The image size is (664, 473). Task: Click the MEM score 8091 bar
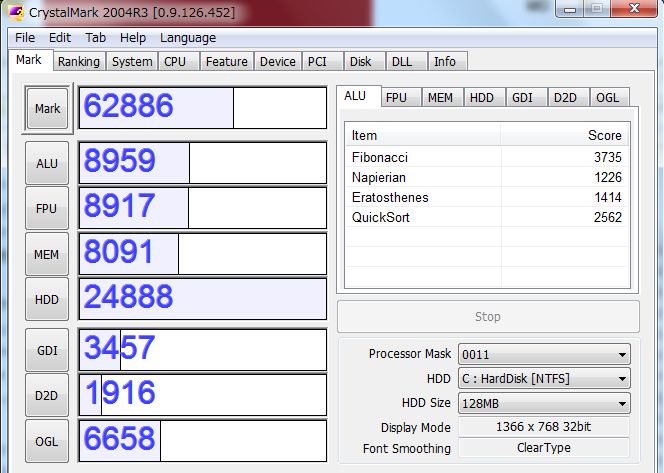tap(203, 254)
